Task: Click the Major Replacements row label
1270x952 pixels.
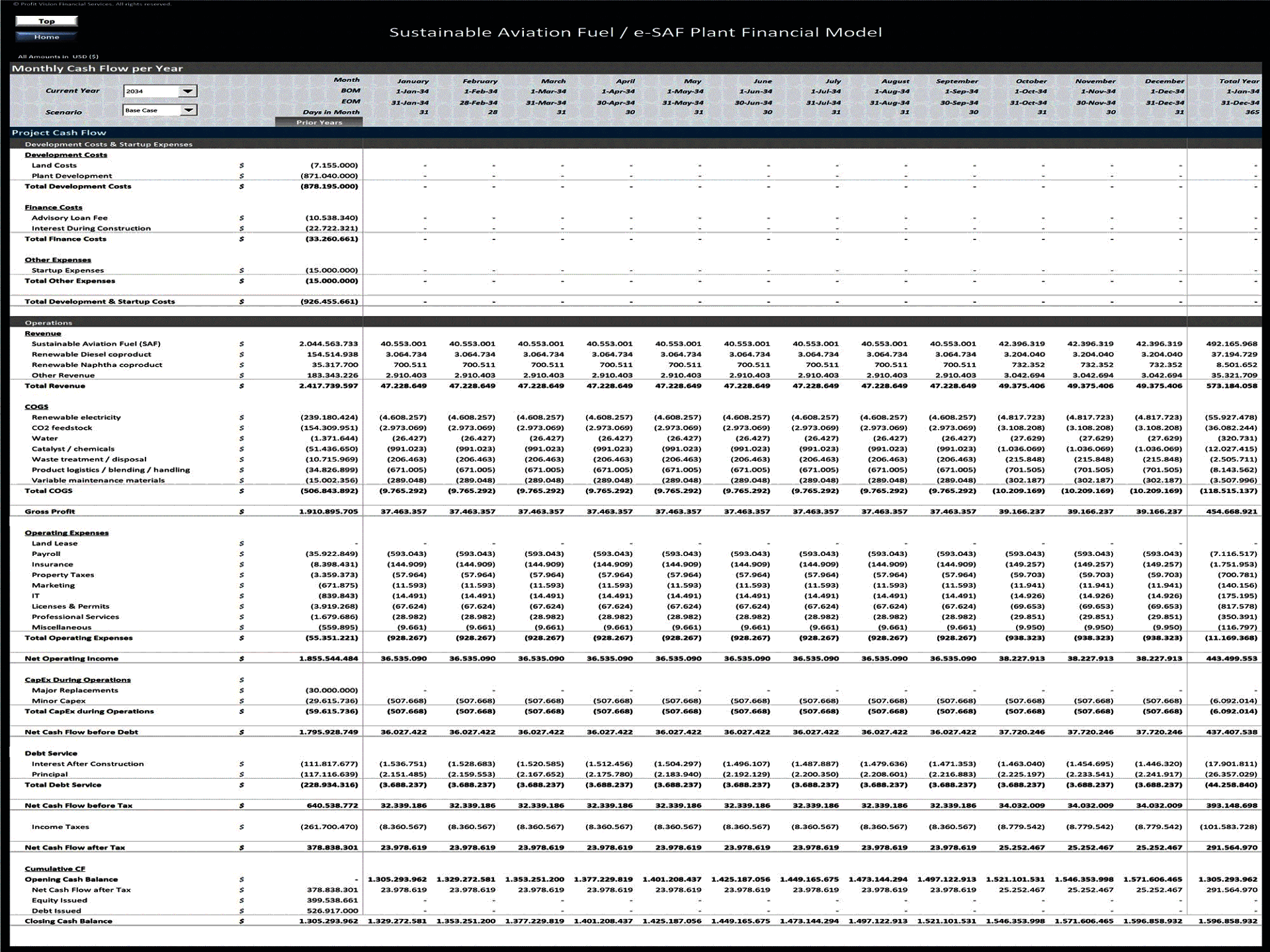Action: coord(75,690)
